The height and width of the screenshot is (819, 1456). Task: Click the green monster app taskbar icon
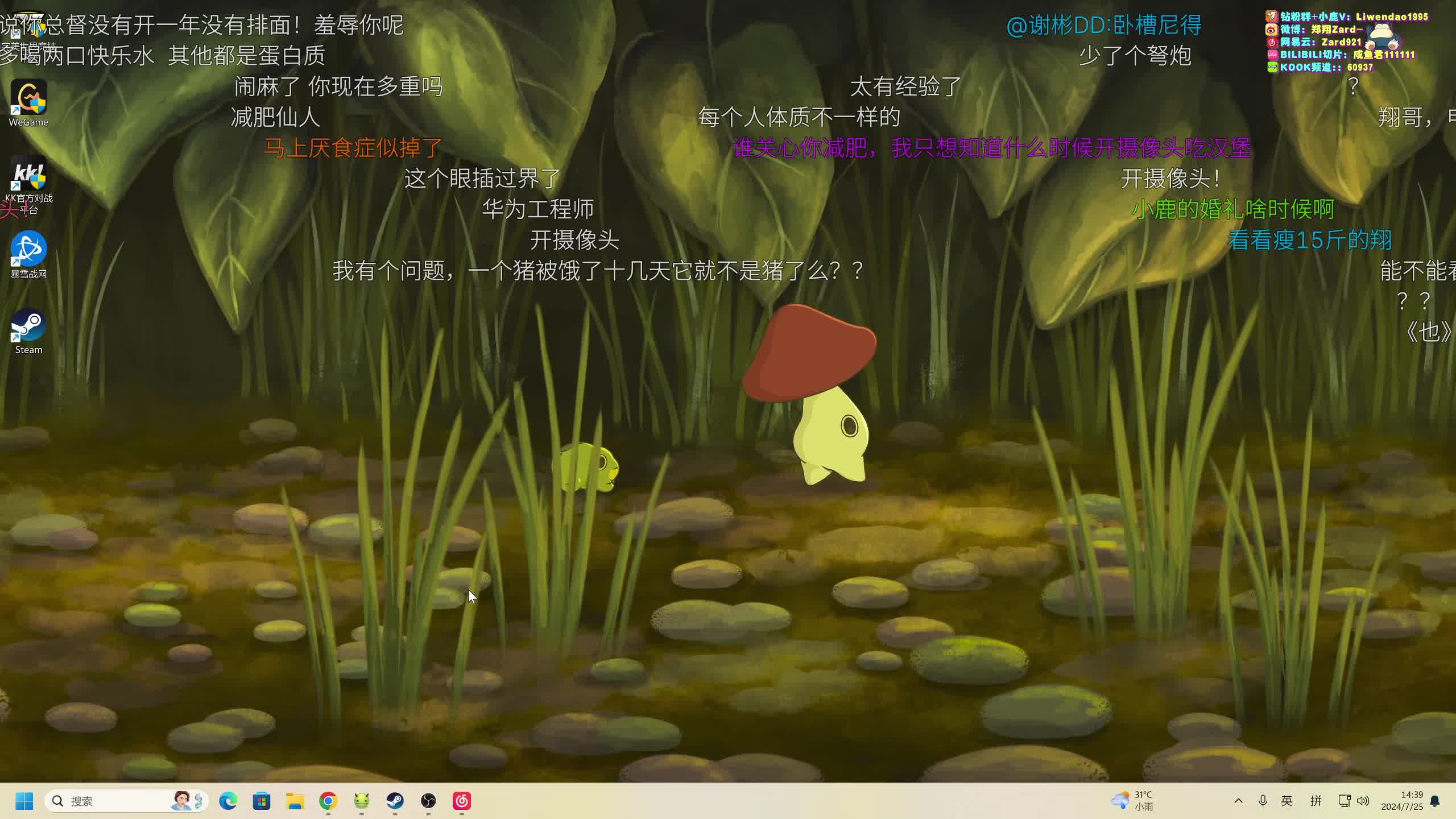coord(362,801)
